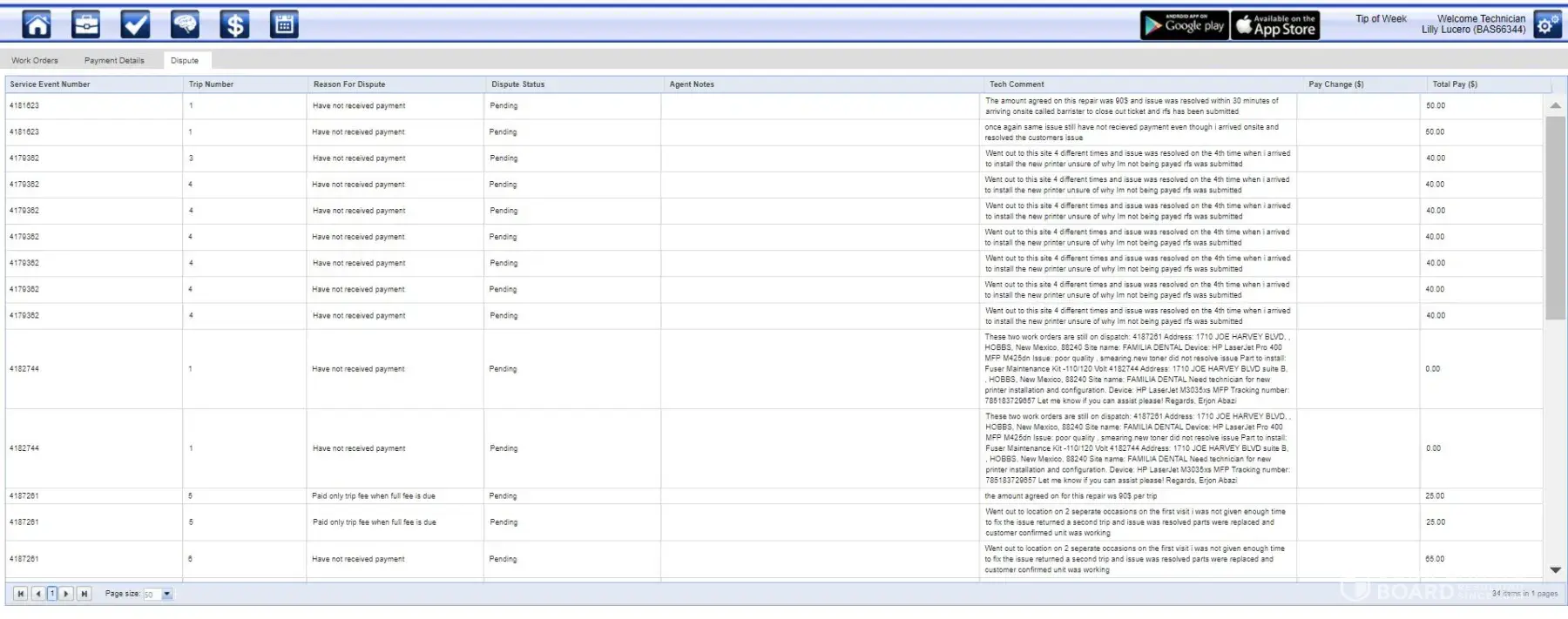
Task: Click the Google Play badge
Action: [1184, 25]
